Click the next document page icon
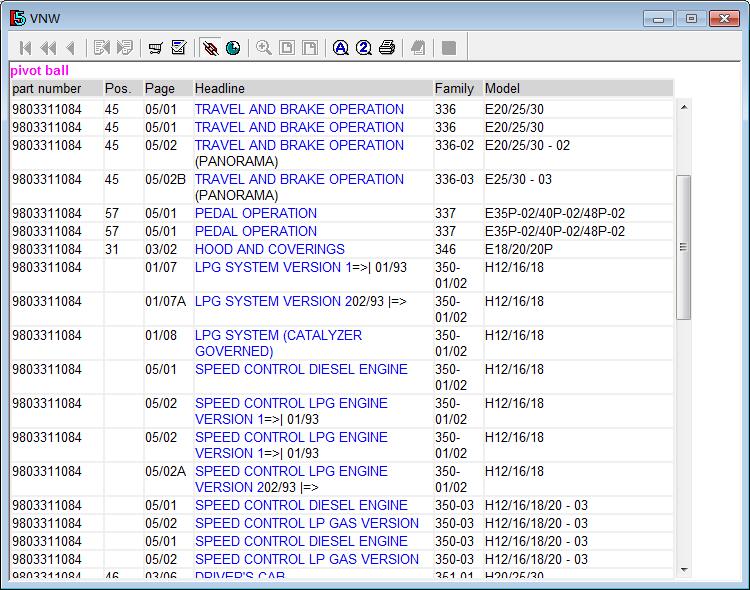Image resolution: width=750 pixels, height=590 pixels. 125,48
